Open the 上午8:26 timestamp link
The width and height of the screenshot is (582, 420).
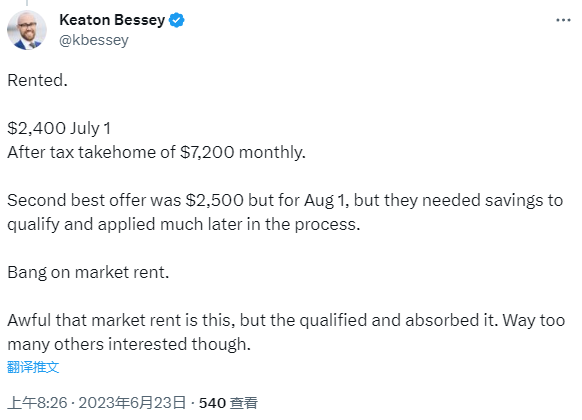click(37, 403)
